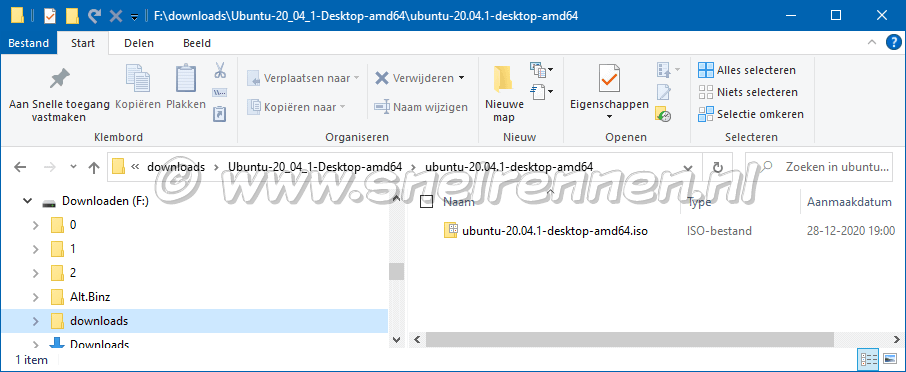
Task: Click the redo arrow in title bar
Action: (x=94, y=16)
